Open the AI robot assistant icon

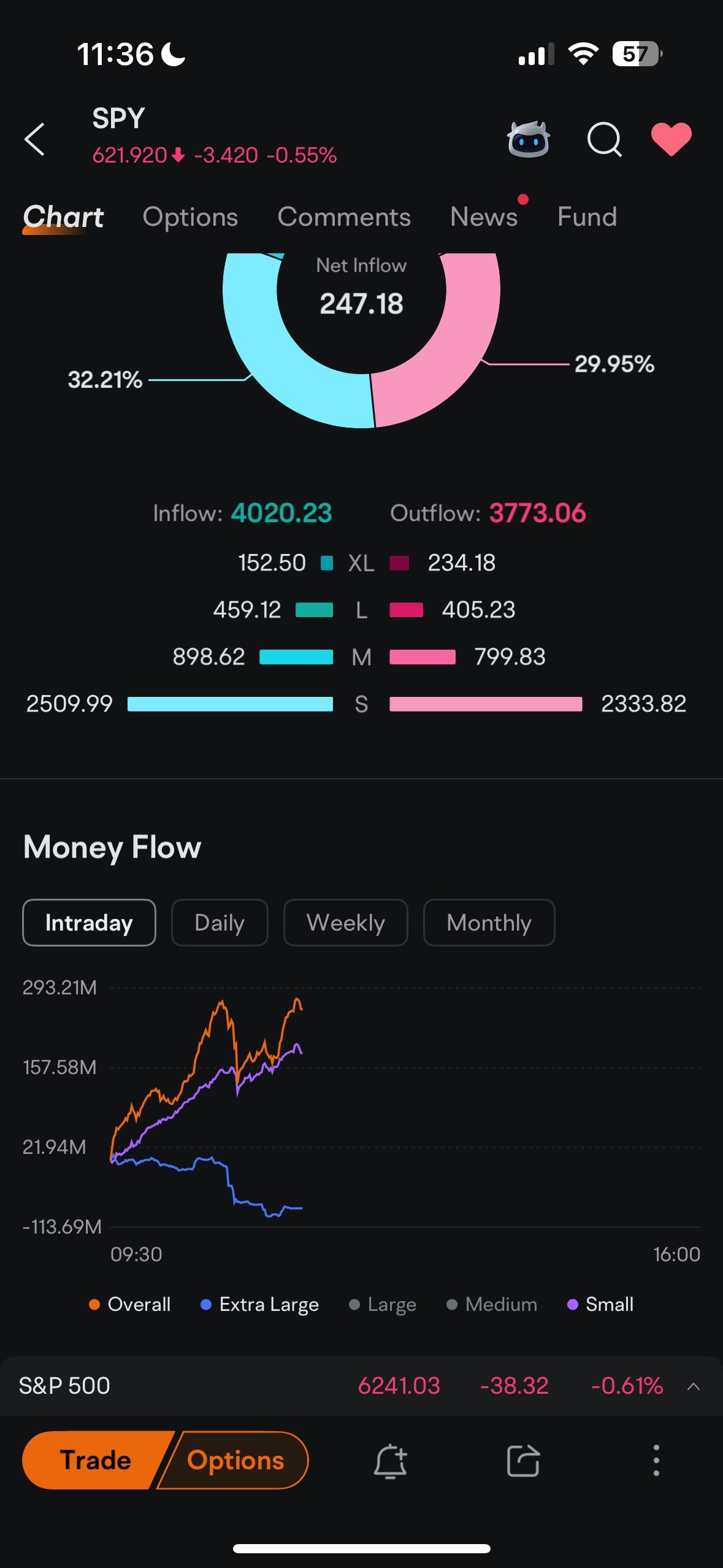[x=528, y=139]
